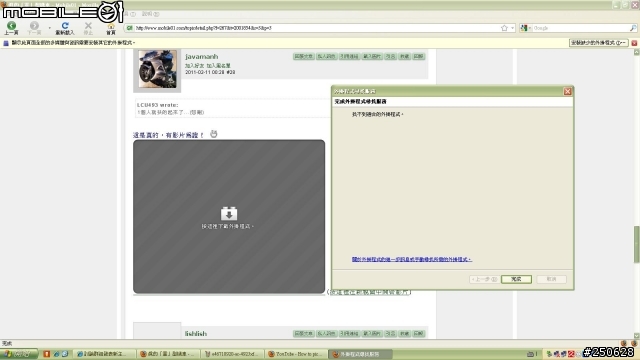Screen dimensions: 640x360
Task: Click the vertical scrollbar thumb
Action: pyautogui.click(x=636, y=244)
